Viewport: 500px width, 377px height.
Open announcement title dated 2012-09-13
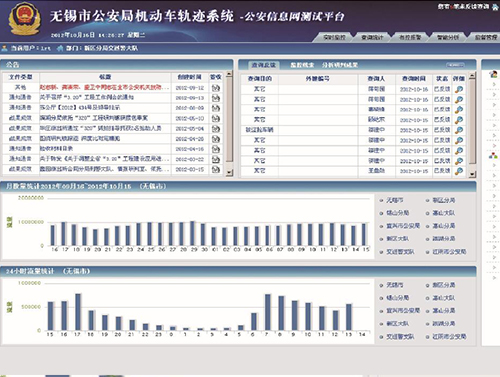pos(87,98)
